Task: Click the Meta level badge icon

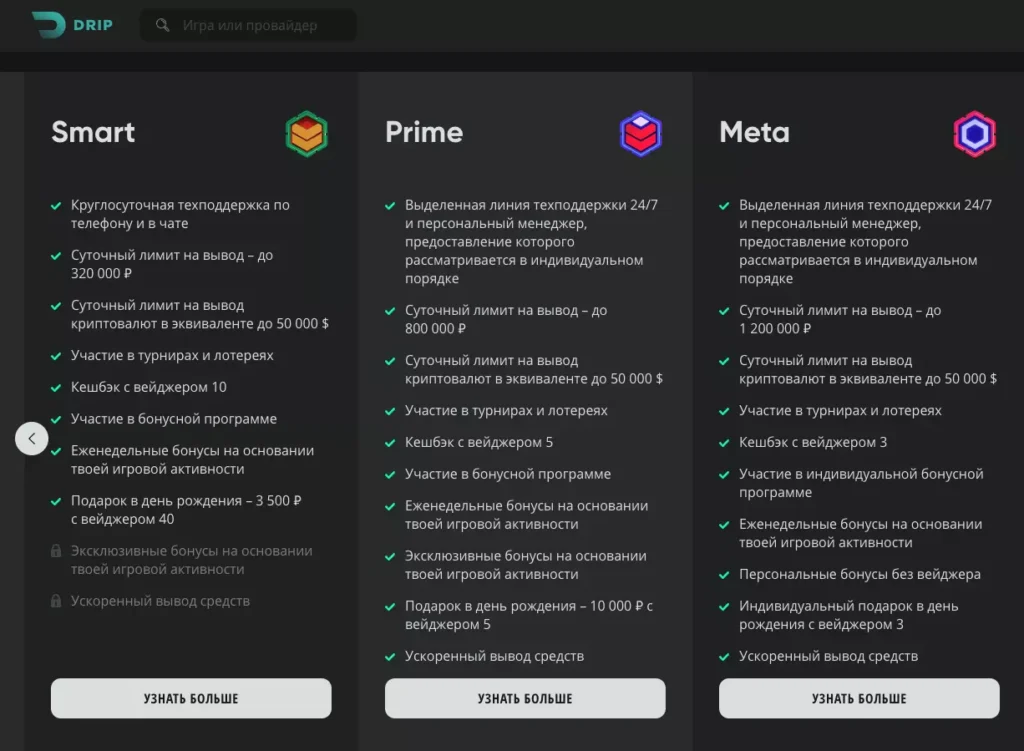Action: point(974,133)
